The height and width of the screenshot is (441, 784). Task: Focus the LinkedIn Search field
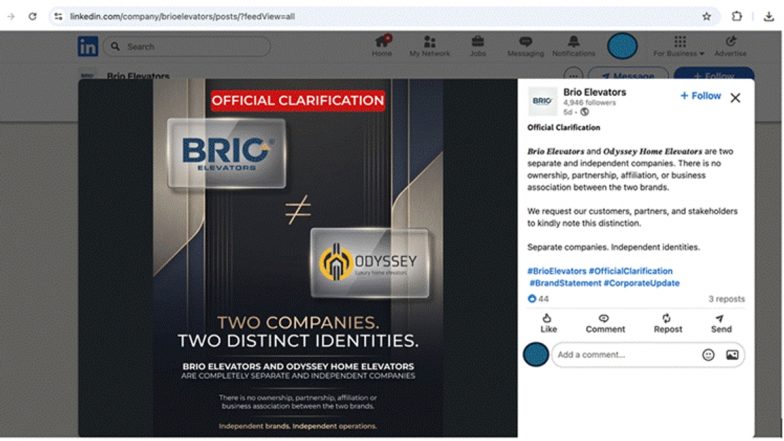click(187, 46)
